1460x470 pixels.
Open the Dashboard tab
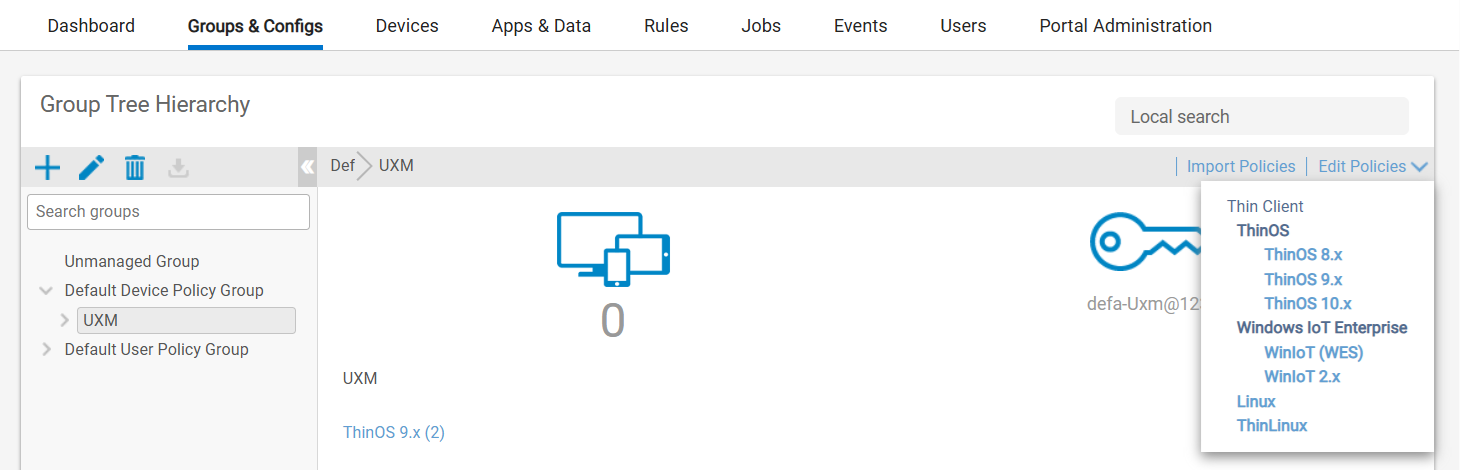[x=91, y=26]
